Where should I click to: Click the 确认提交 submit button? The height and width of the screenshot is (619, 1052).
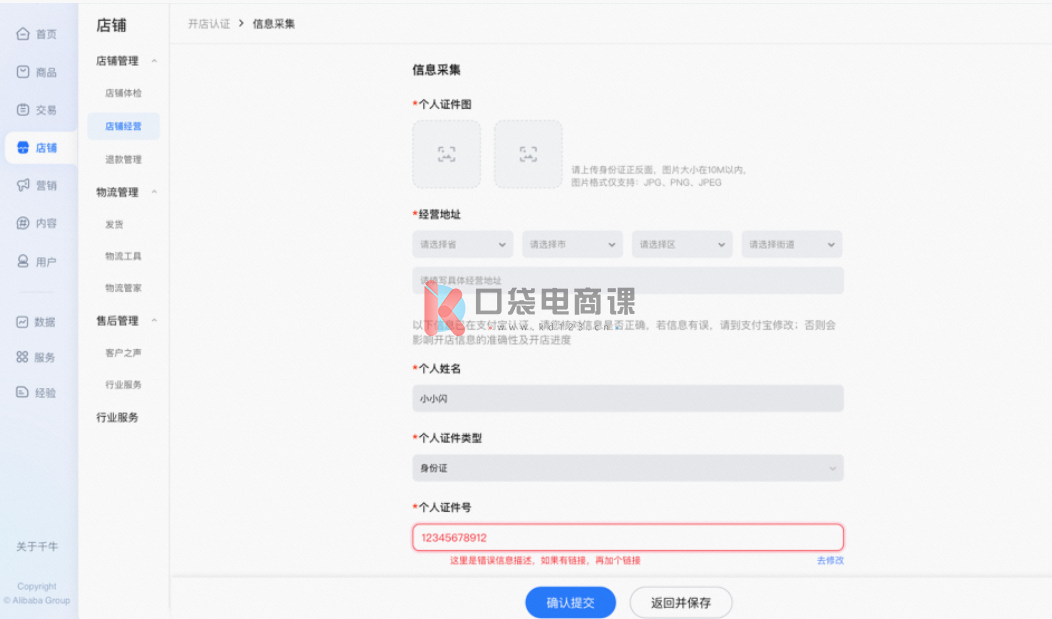(570, 602)
